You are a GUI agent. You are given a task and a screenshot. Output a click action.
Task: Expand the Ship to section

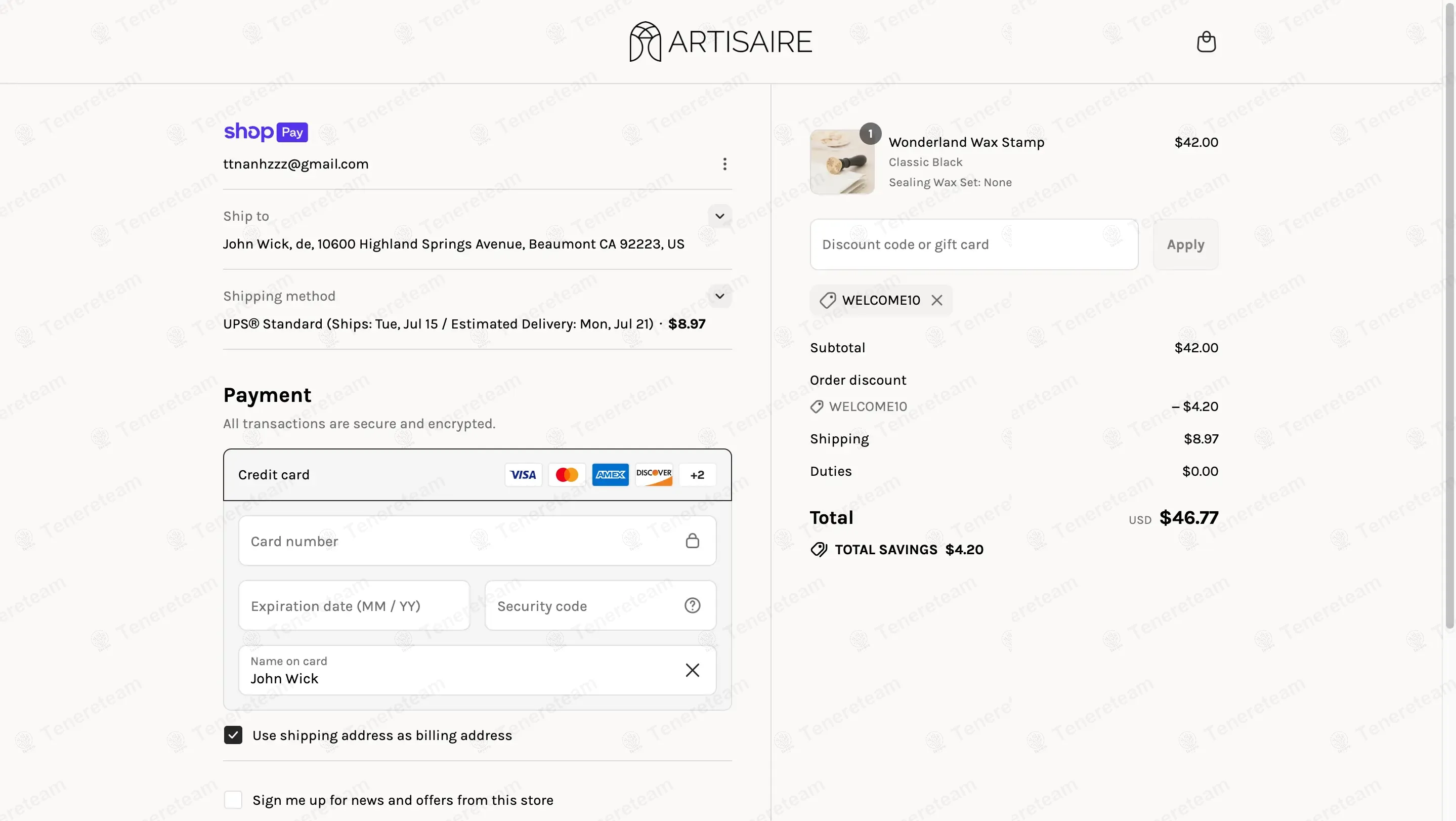(719, 216)
